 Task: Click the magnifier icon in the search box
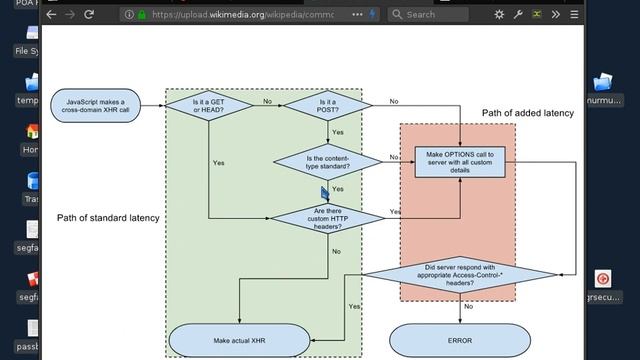pos(397,14)
